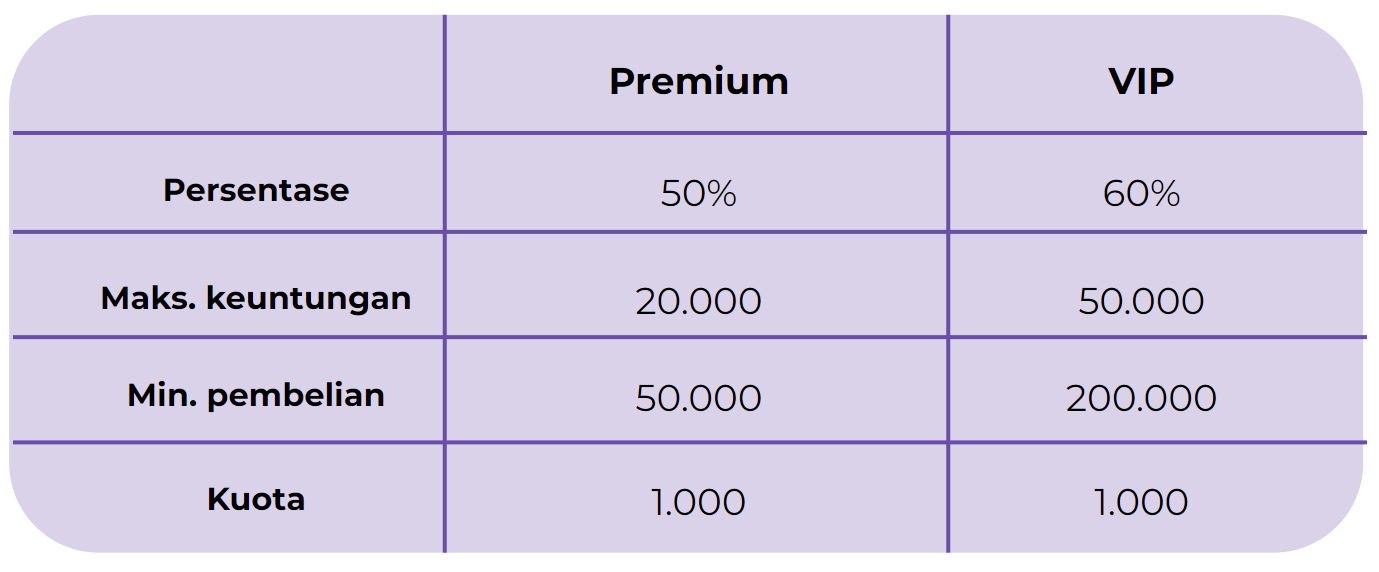1379x572 pixels.
Task: Click the percent sign after 60
Action: 1165,193
